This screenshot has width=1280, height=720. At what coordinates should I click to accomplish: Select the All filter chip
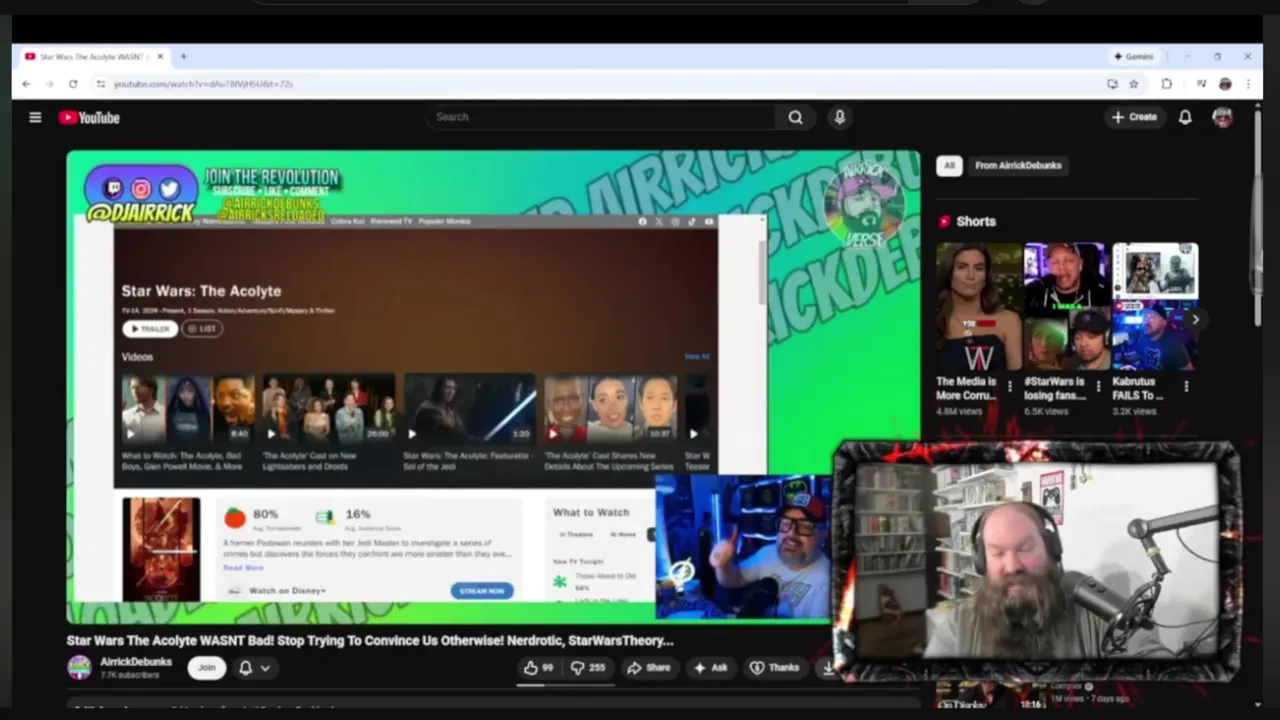pos(949,165)
